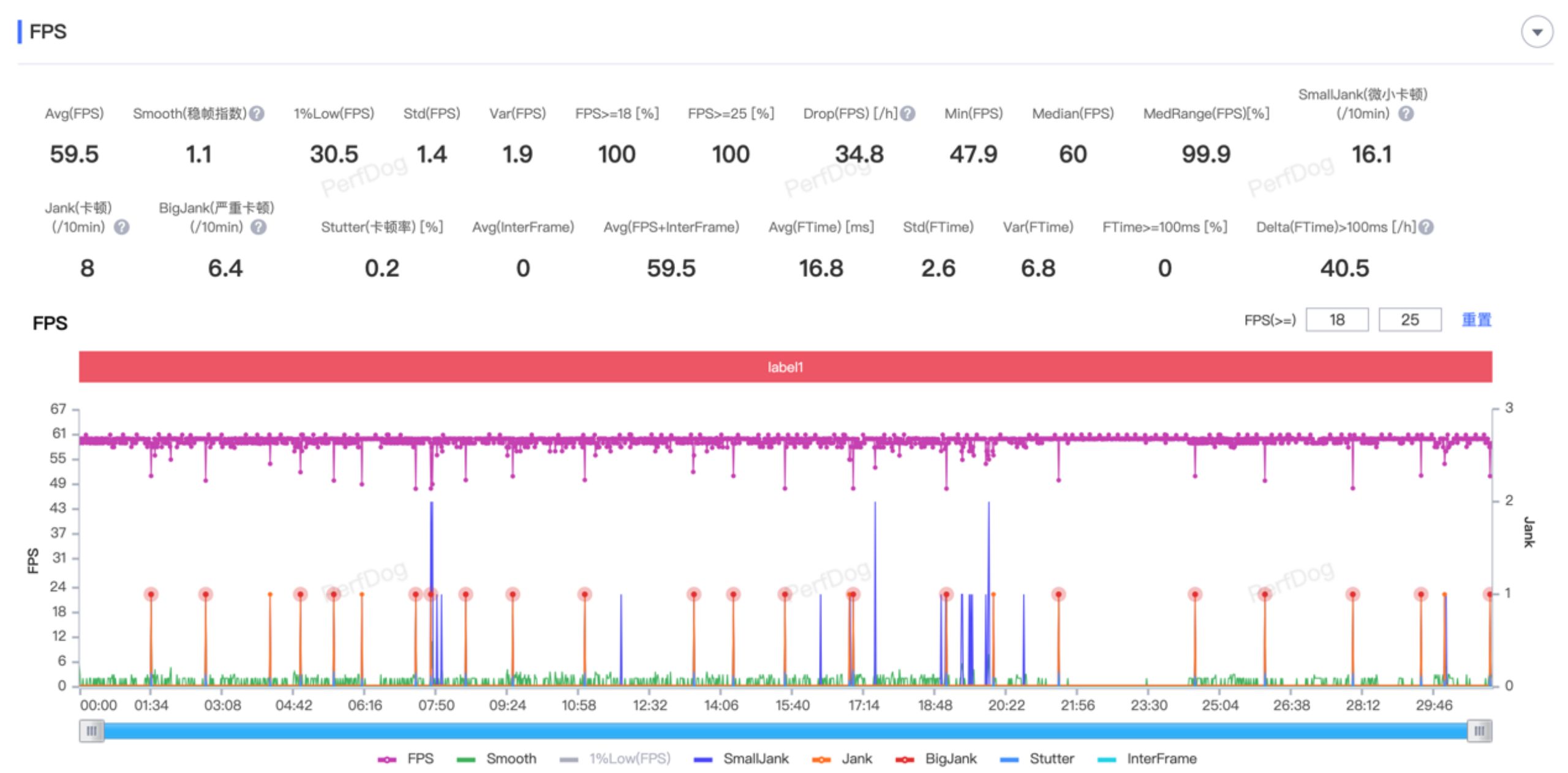Click the Drop(FPS) value 34.8

859,154
